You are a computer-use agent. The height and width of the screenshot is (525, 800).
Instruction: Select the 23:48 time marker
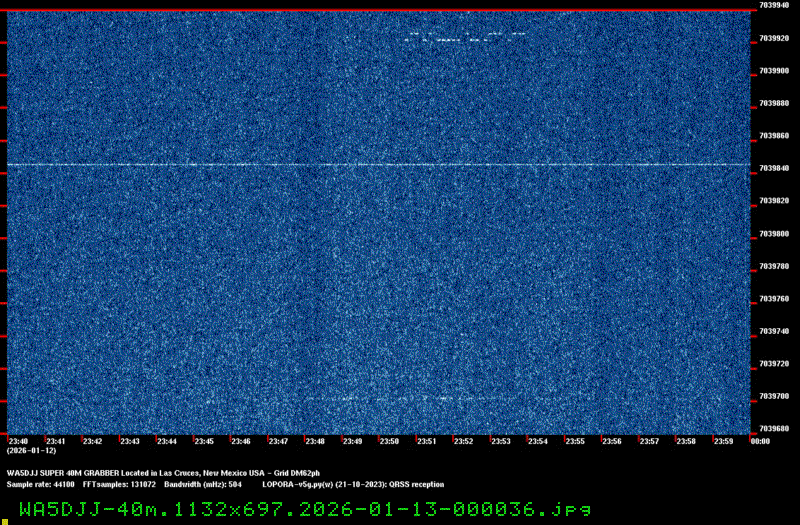[x=315, y=441]
